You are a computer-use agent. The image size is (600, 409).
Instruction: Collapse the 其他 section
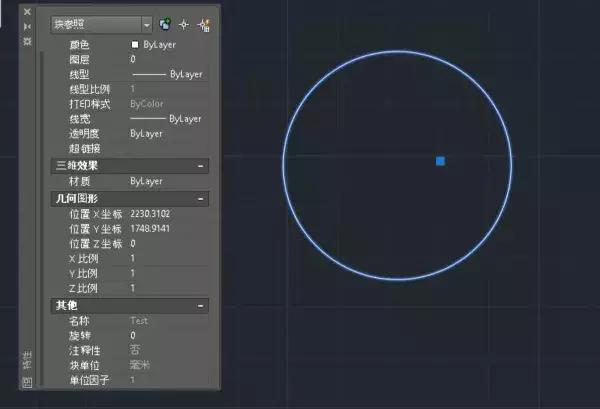pyautogui.click(x=200, y=306)
